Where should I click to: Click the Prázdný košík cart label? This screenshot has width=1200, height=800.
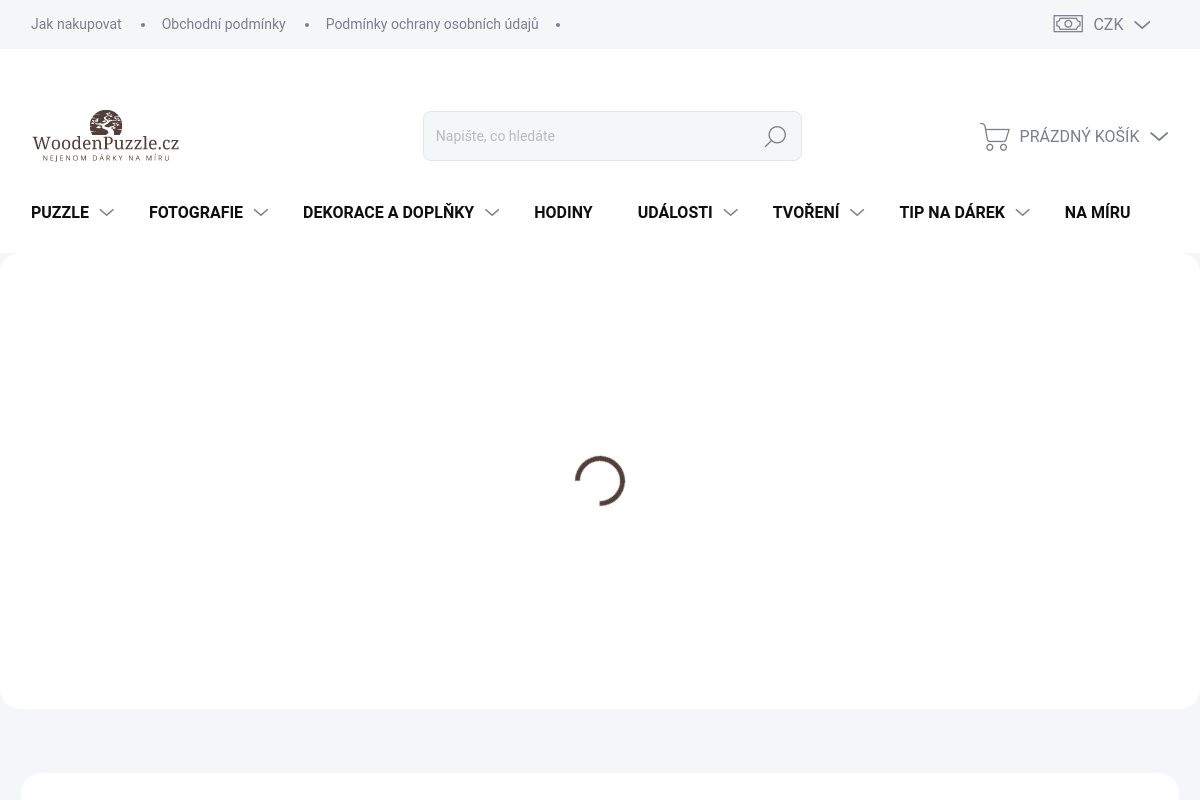1078,136
